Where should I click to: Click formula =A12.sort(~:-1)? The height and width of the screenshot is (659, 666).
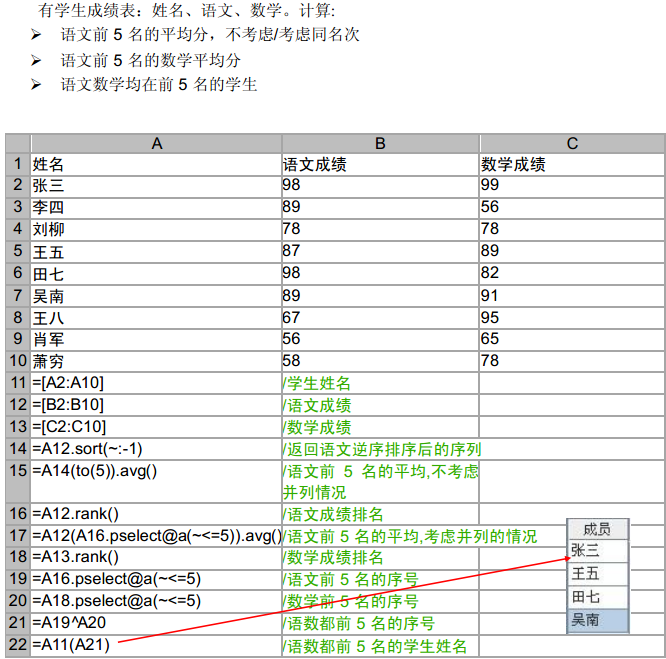pos(156,449)
